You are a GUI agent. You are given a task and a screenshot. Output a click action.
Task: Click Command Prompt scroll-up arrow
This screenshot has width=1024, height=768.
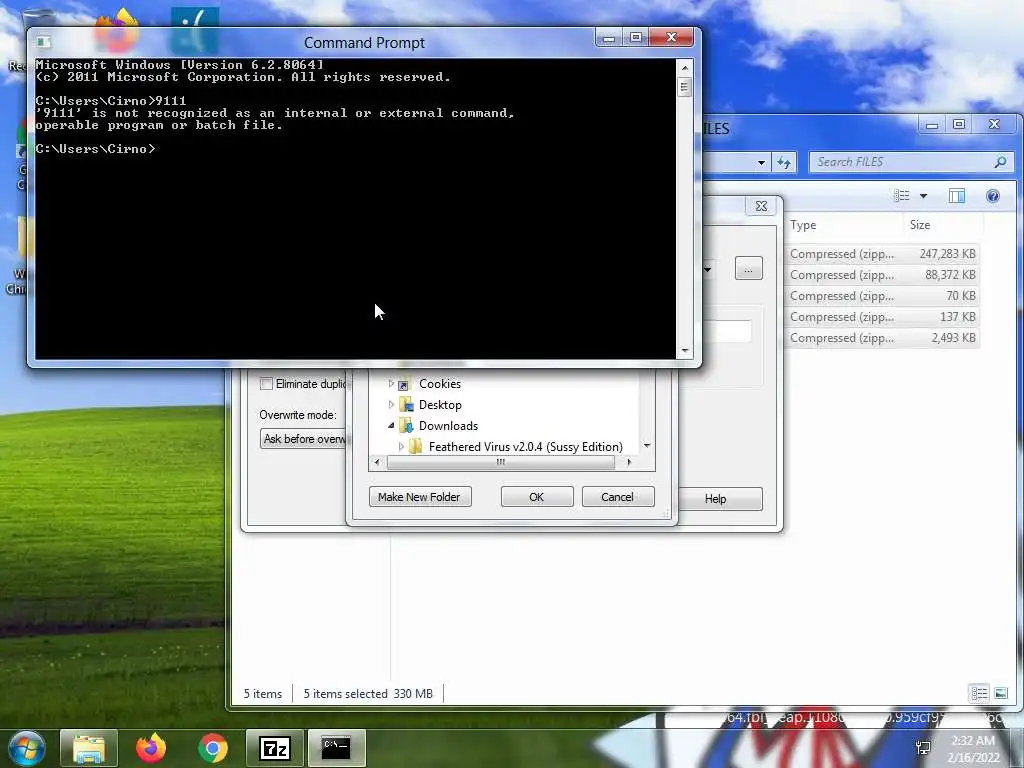684,68
